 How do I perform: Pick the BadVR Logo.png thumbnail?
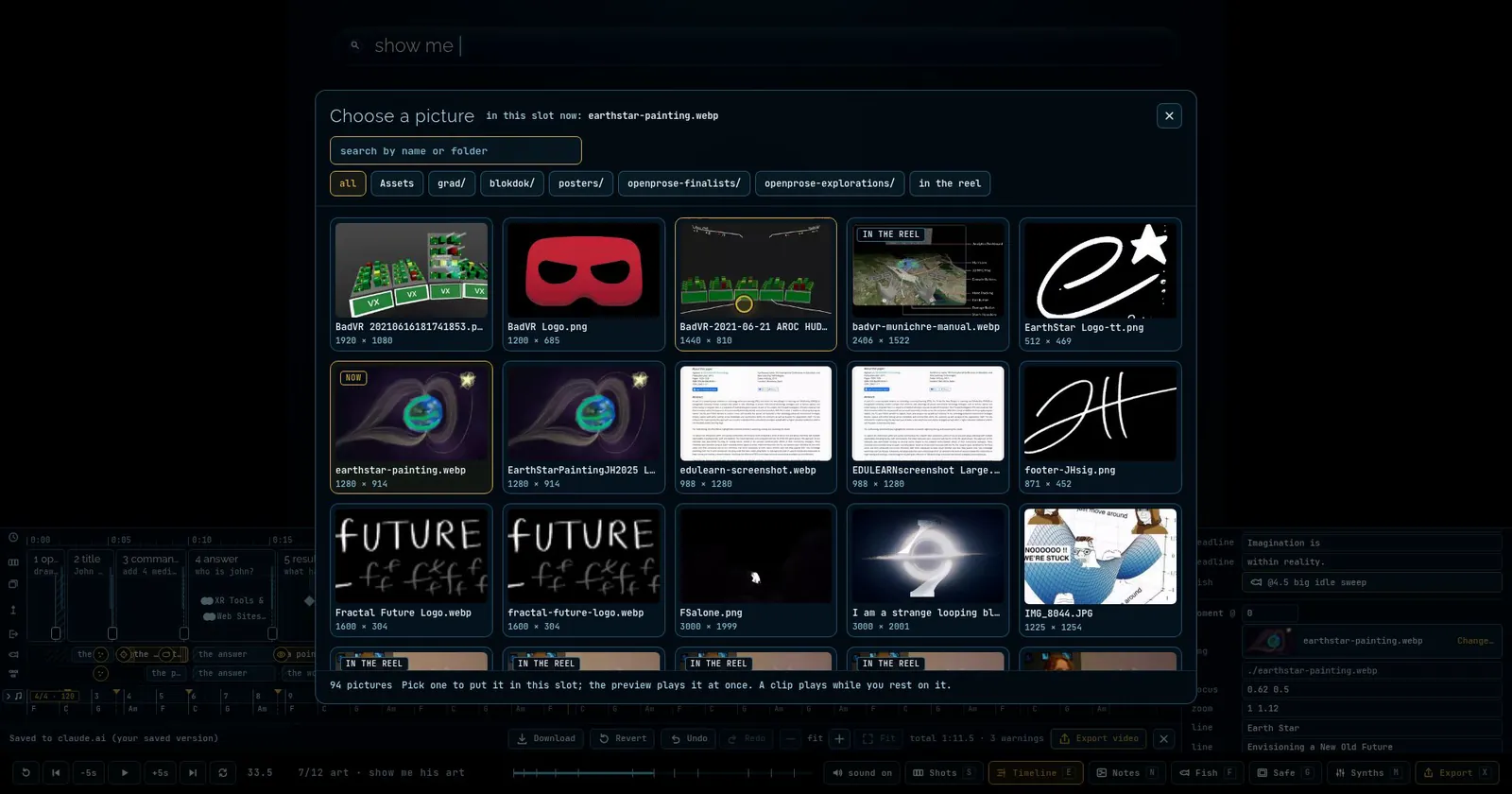[584, 285]
